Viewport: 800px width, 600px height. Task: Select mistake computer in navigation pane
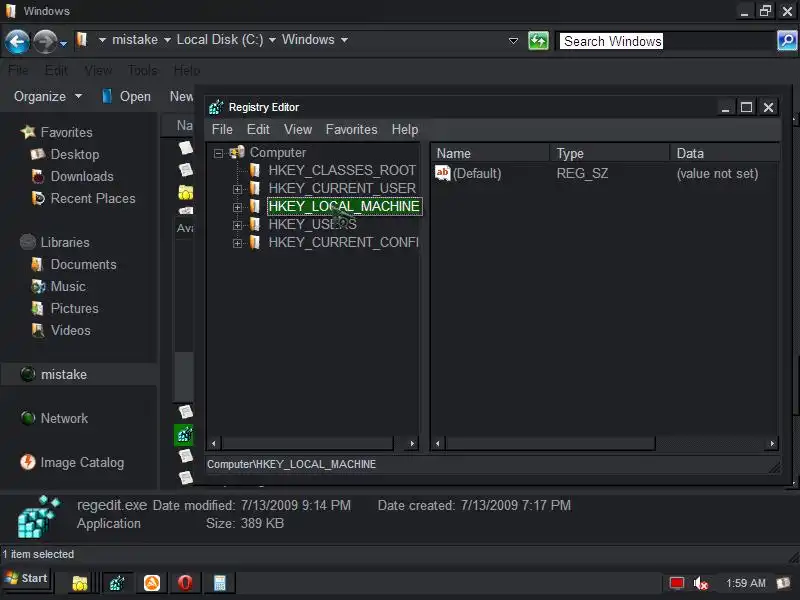click(63, 374)
